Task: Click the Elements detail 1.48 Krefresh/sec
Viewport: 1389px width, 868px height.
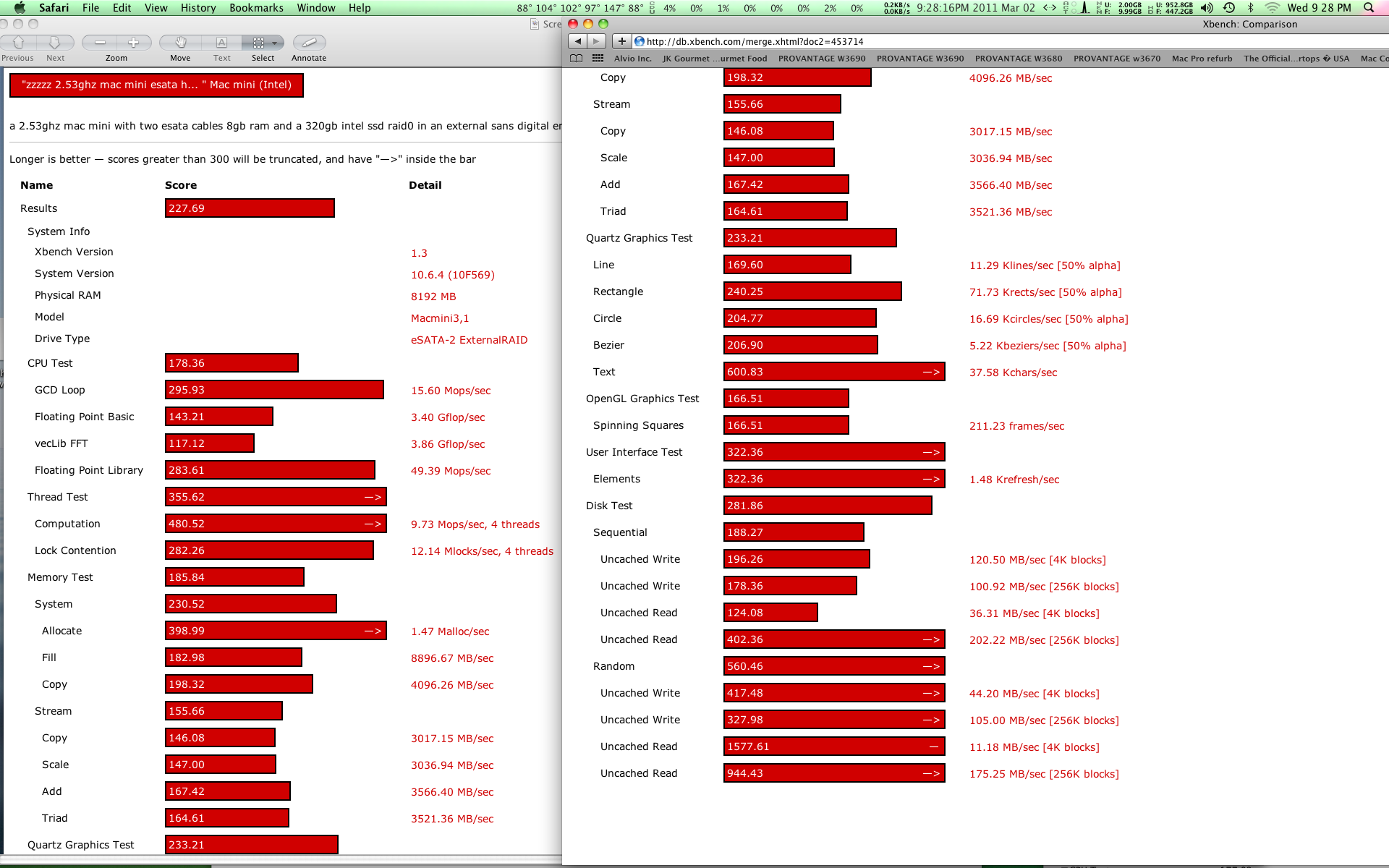Action: [x=1014, y=480]
